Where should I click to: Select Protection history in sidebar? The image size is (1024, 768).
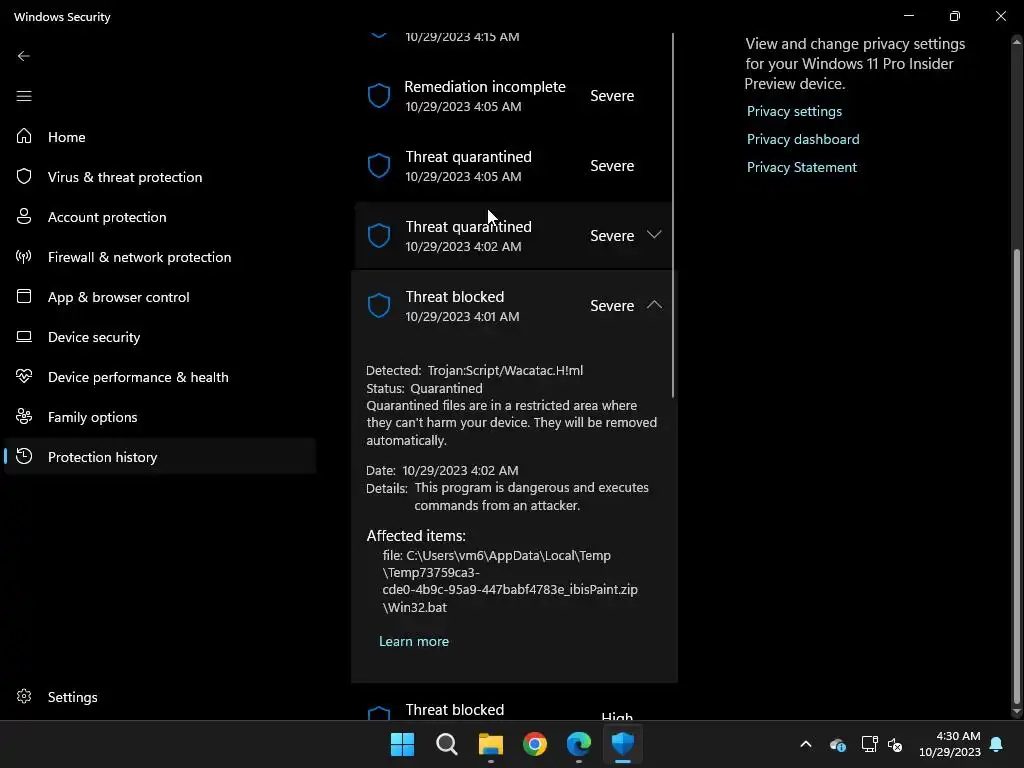pyautogui.click(x=161, y=456)
